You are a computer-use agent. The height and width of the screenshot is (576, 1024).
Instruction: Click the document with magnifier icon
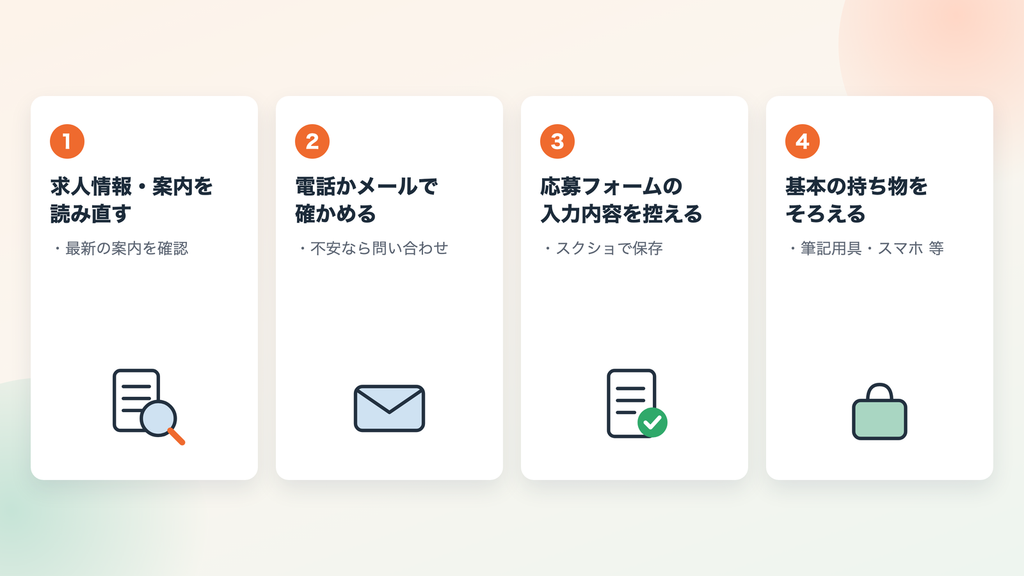pos(148,406)
